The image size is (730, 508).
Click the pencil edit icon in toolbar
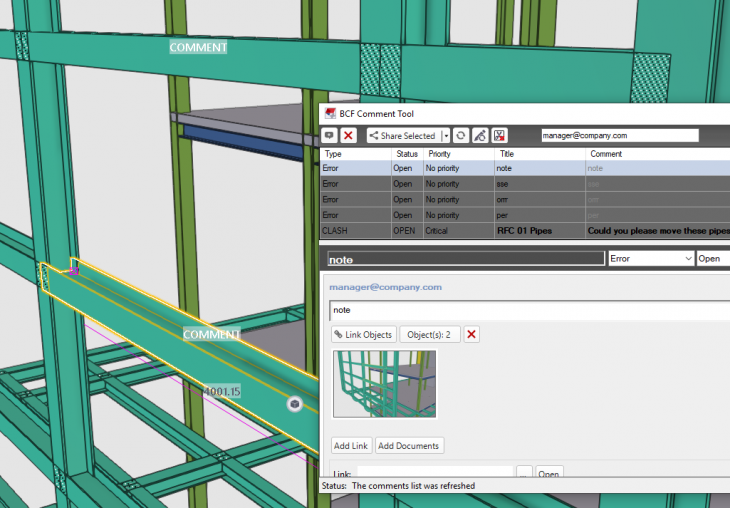tap(480, 135)
